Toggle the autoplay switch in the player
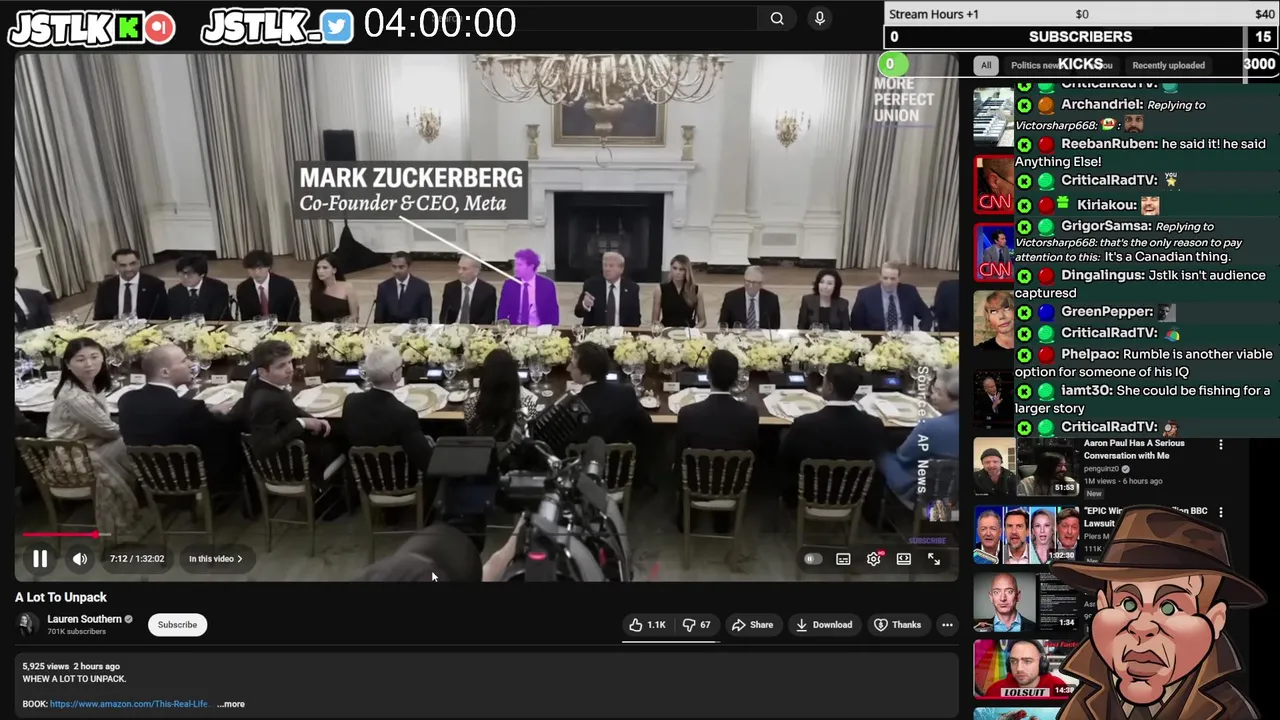Viewport: 1280px width, 720px height. coord(813,559)
